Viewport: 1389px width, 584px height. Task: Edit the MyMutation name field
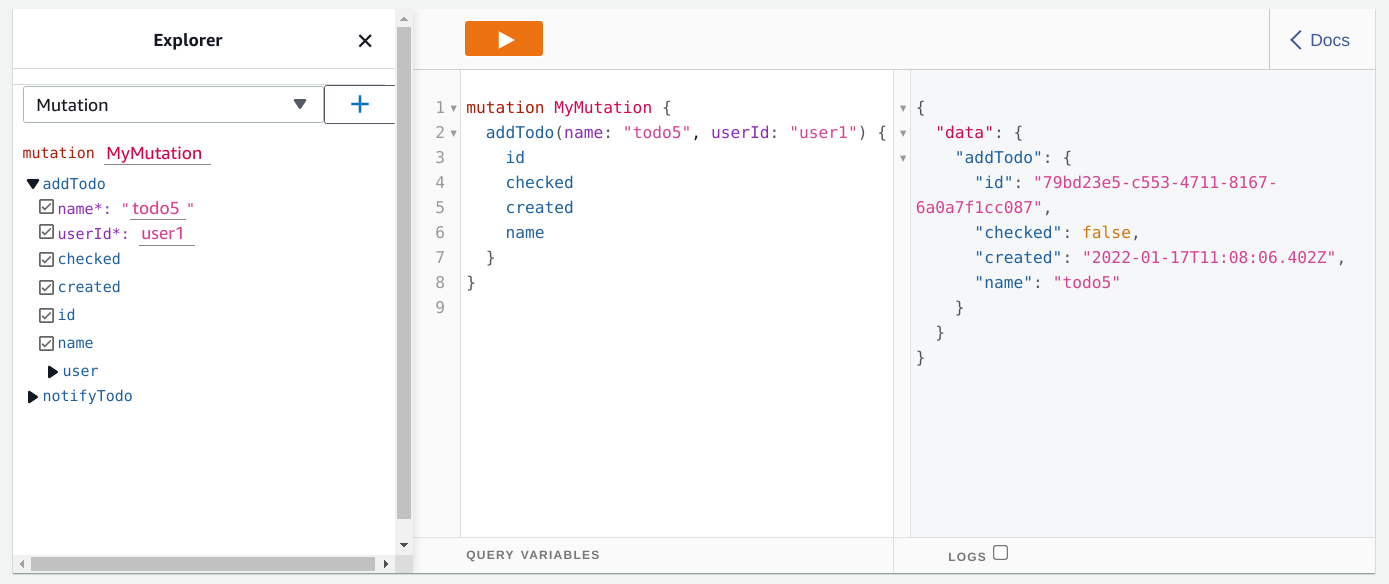(155, 154)
